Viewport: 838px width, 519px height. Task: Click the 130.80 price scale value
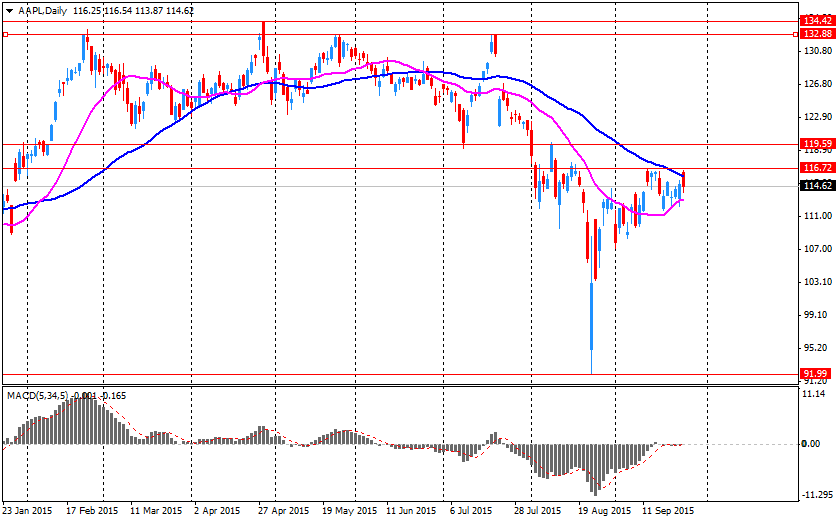click(818, 51)
